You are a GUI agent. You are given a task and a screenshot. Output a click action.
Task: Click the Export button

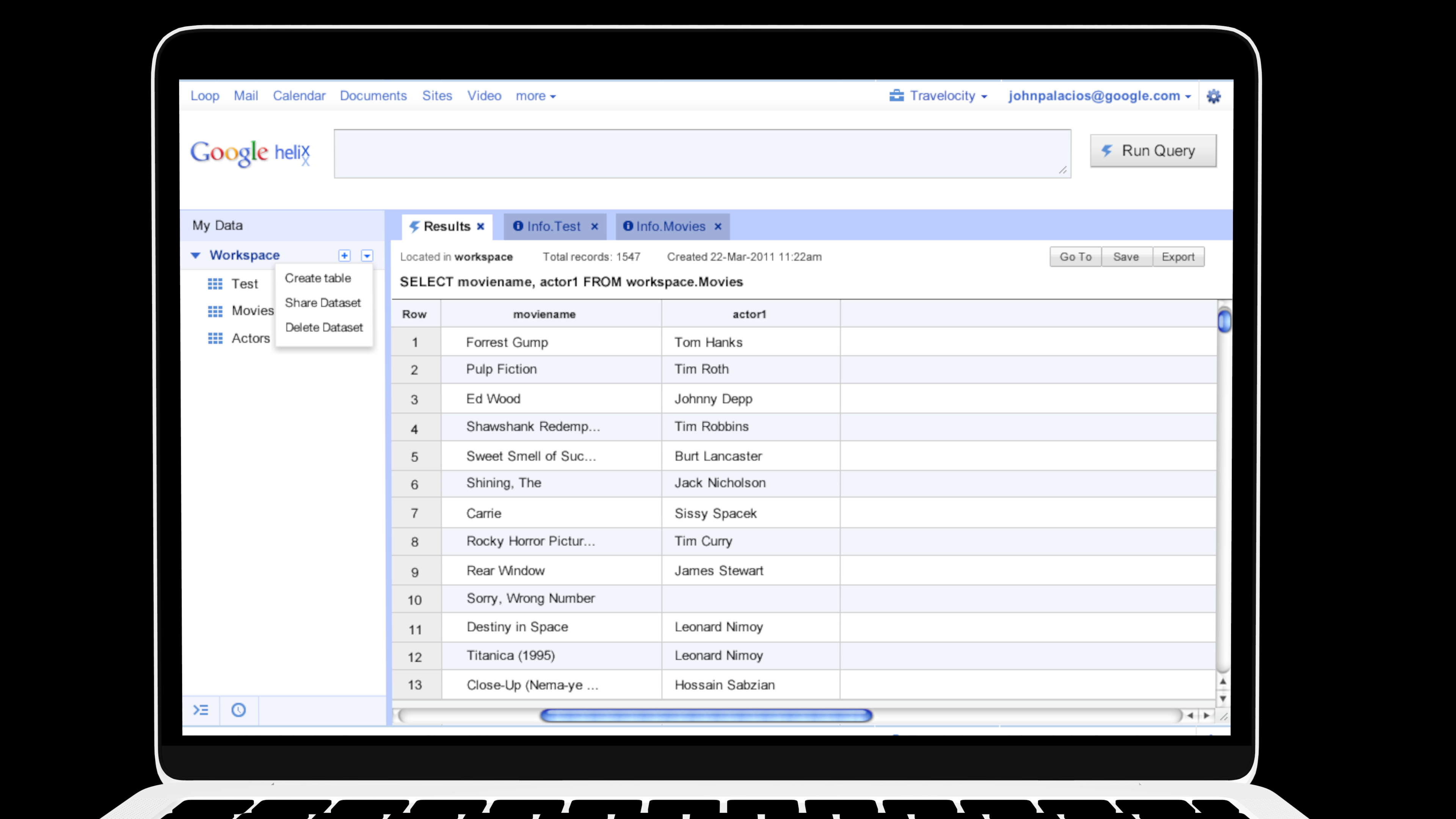pos(1178,257)
